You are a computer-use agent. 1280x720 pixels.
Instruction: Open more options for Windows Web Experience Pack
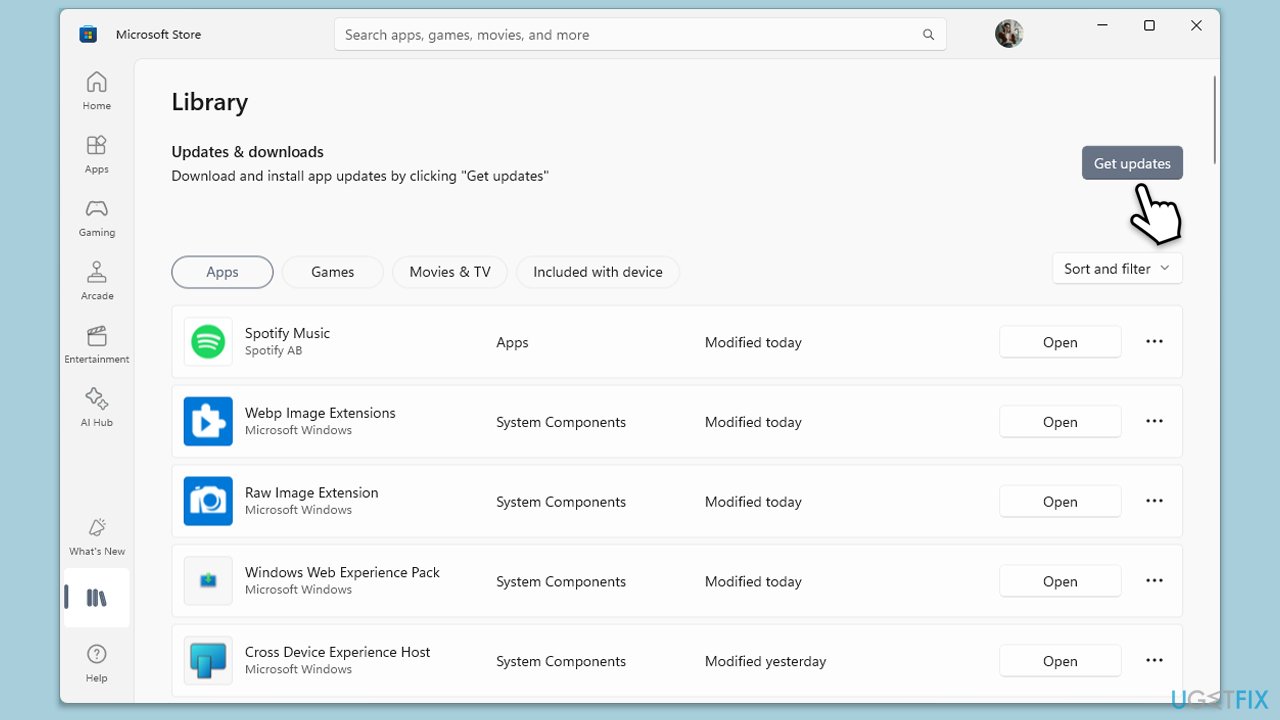click(1154, 581)
